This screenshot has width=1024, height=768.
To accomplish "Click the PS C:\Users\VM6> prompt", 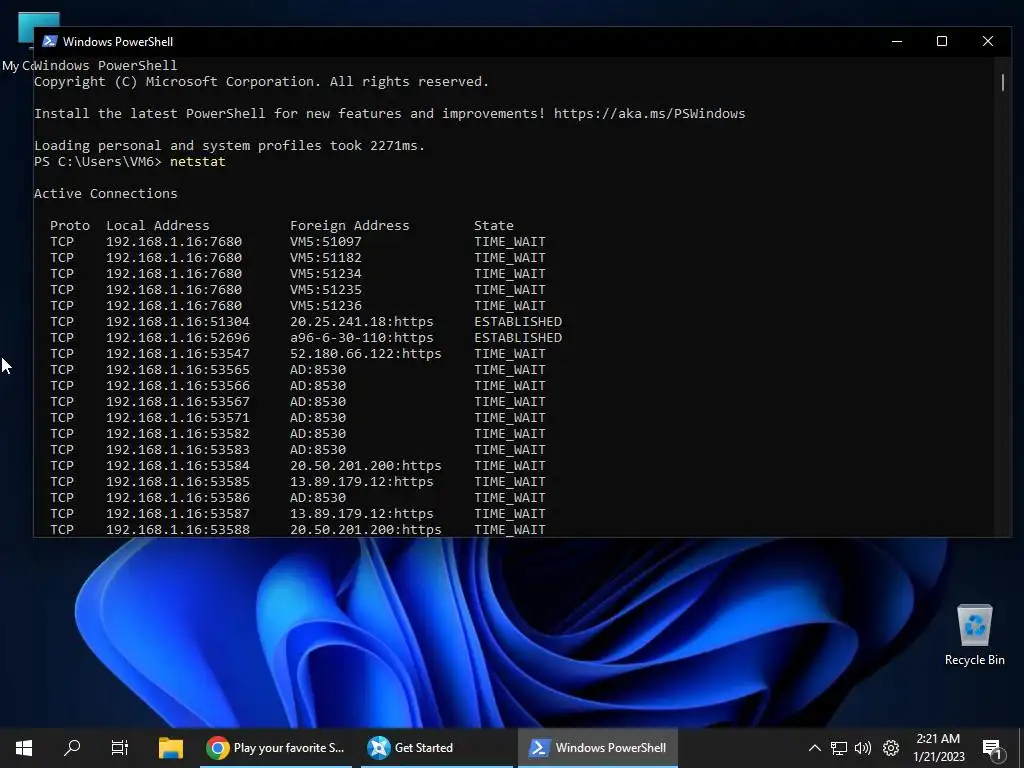I will pos(98,161).
